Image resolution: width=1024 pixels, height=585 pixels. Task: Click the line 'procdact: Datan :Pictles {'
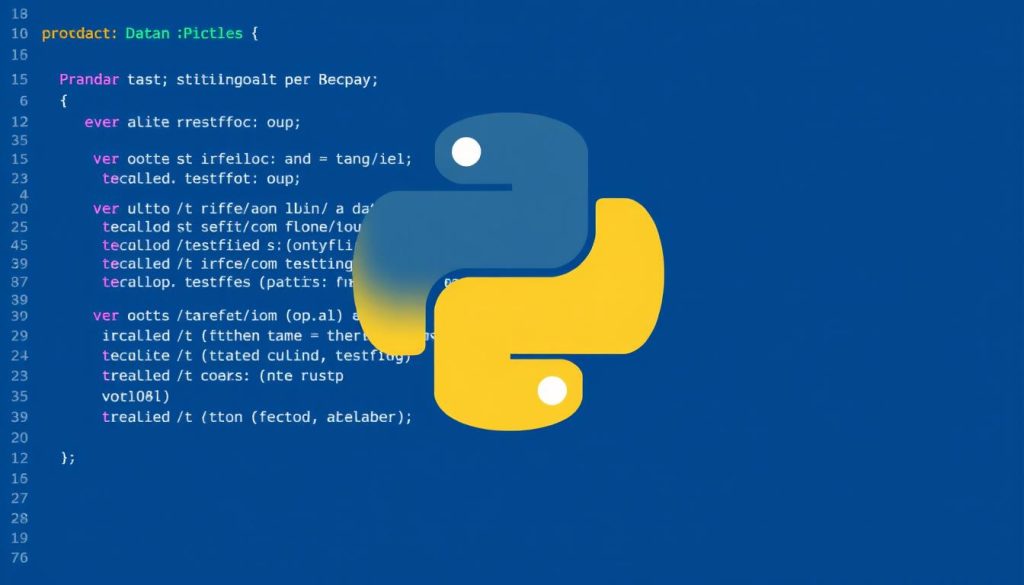150,33
